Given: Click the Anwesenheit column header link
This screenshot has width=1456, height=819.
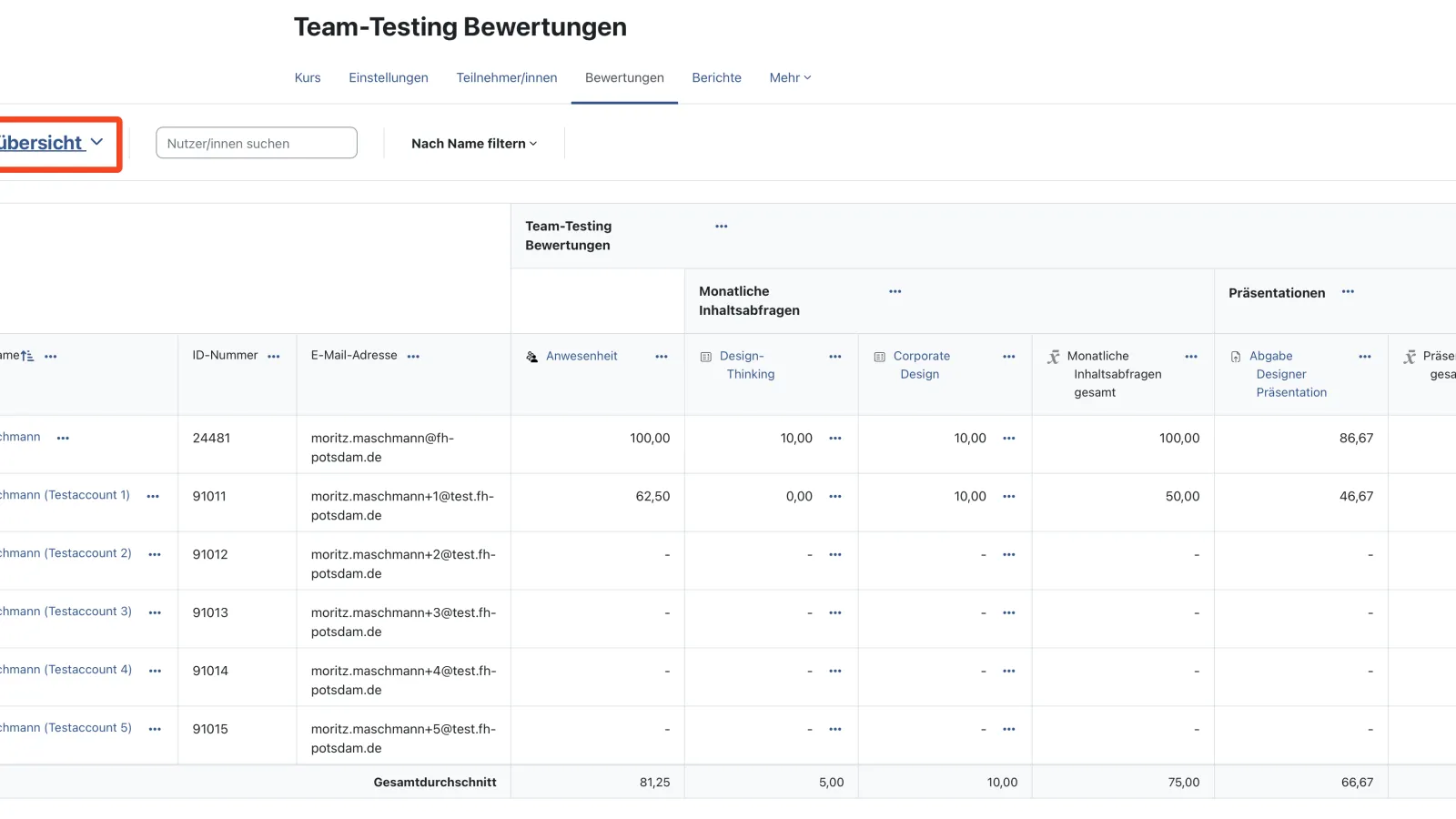Looking at the screenshot, I should coord(581,356).
